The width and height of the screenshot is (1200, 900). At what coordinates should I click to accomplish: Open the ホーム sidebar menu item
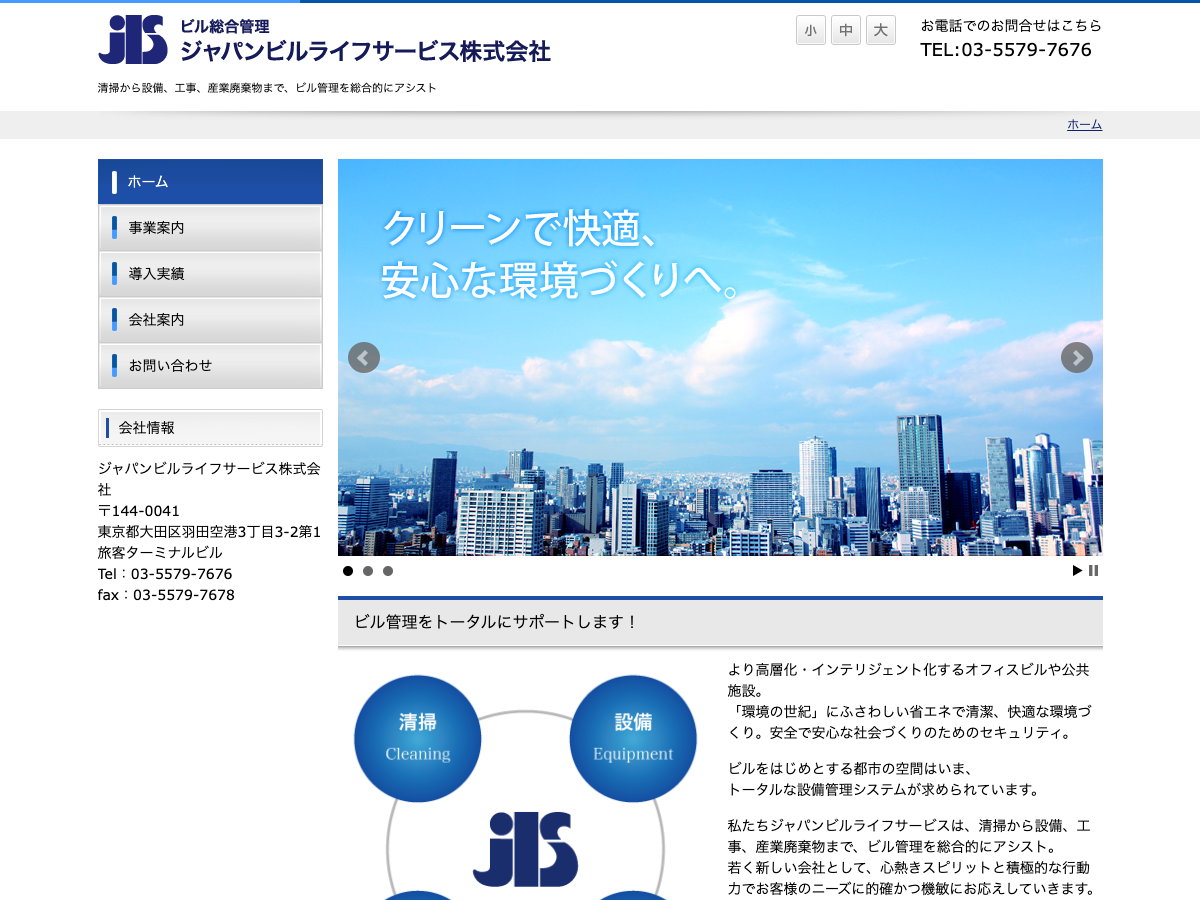210,182
